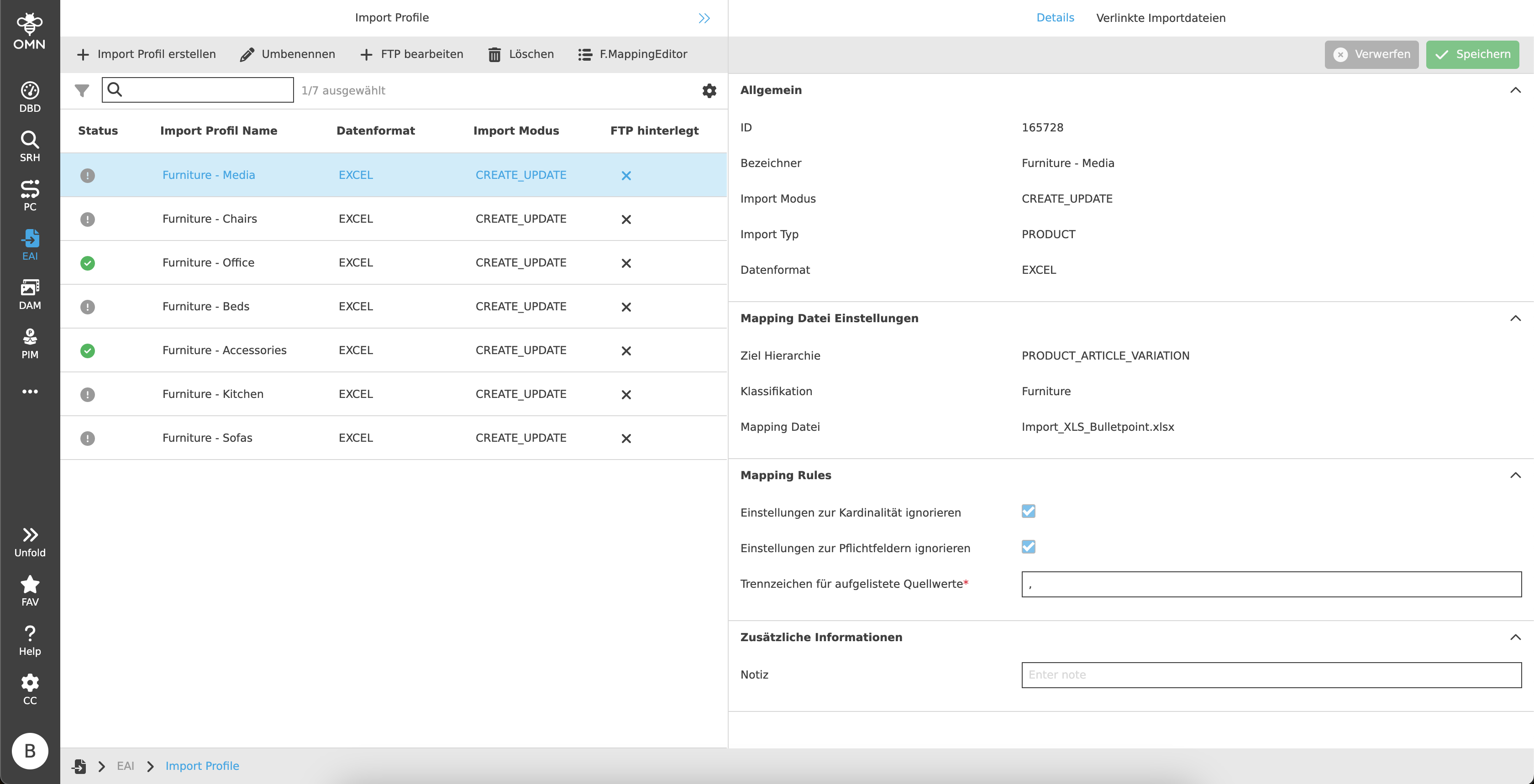Click the filter funnel icon
This screenshot has height=784, width=1534.
82,90
